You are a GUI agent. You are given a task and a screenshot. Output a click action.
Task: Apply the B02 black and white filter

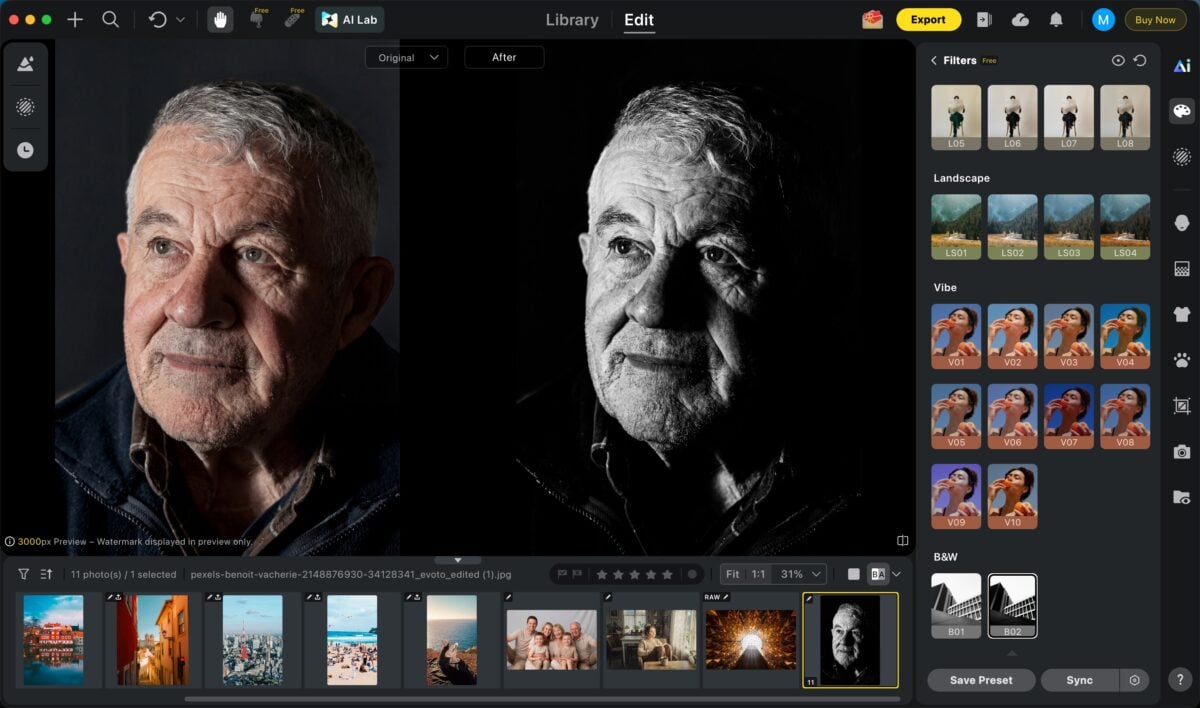pyautogui.click(x=1012, y=605)
